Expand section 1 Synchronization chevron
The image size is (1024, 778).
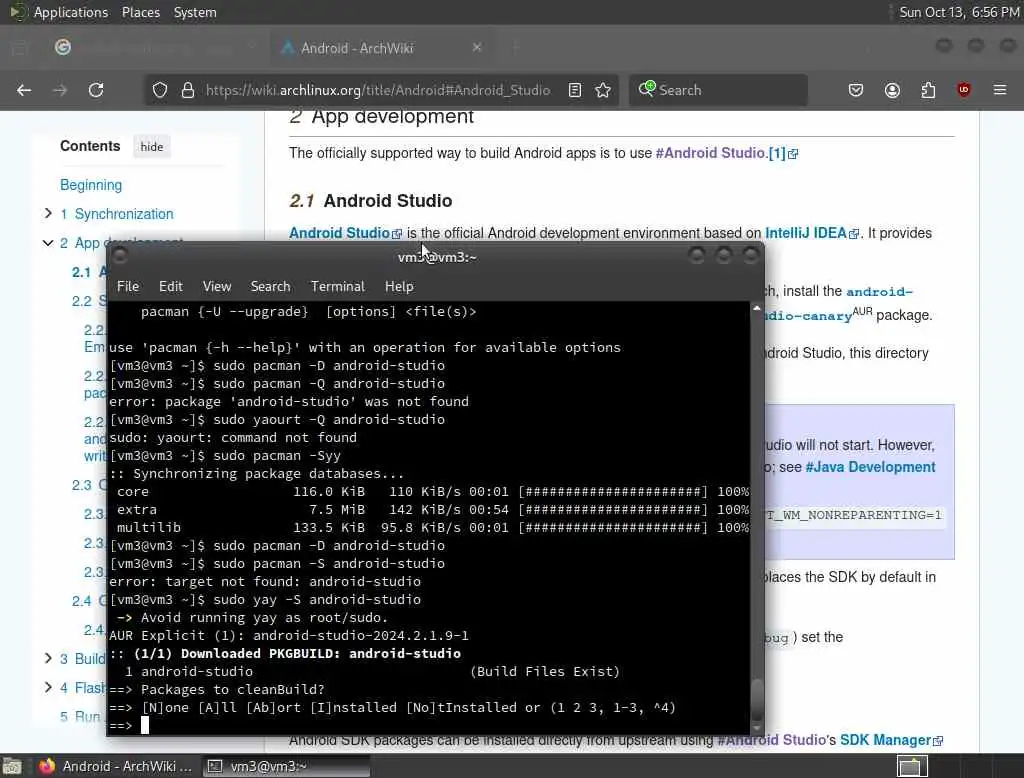click(x=48, y=213)
